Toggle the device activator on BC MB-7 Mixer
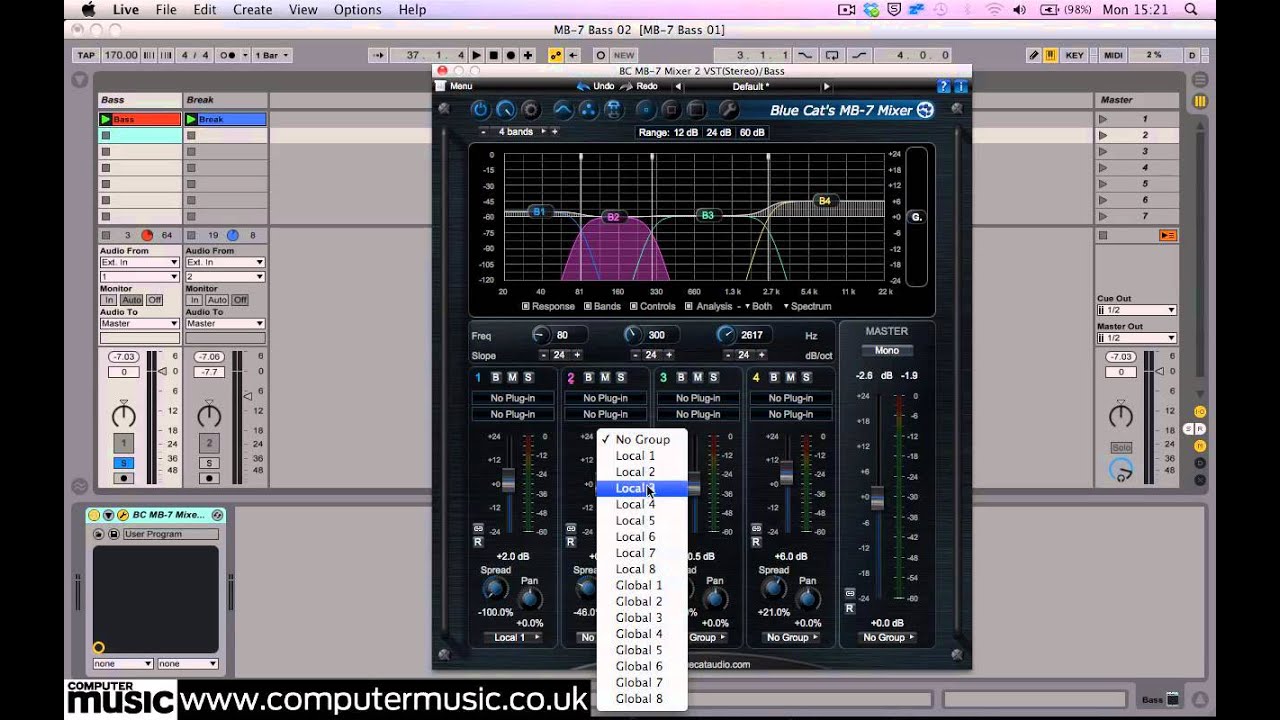The width and height of the screenshot is (1280, 720). pyautogui.click(x=93, y=515)
